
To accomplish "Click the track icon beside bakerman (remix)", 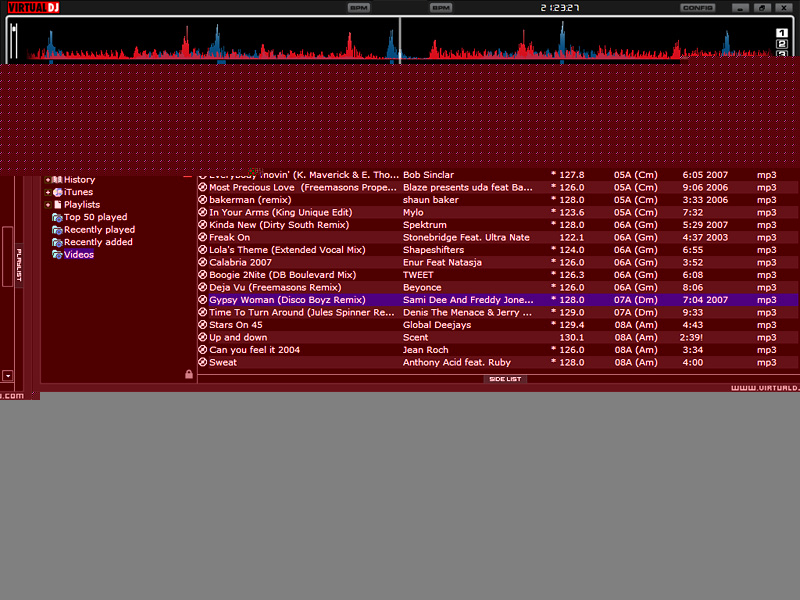I will 203,200.
